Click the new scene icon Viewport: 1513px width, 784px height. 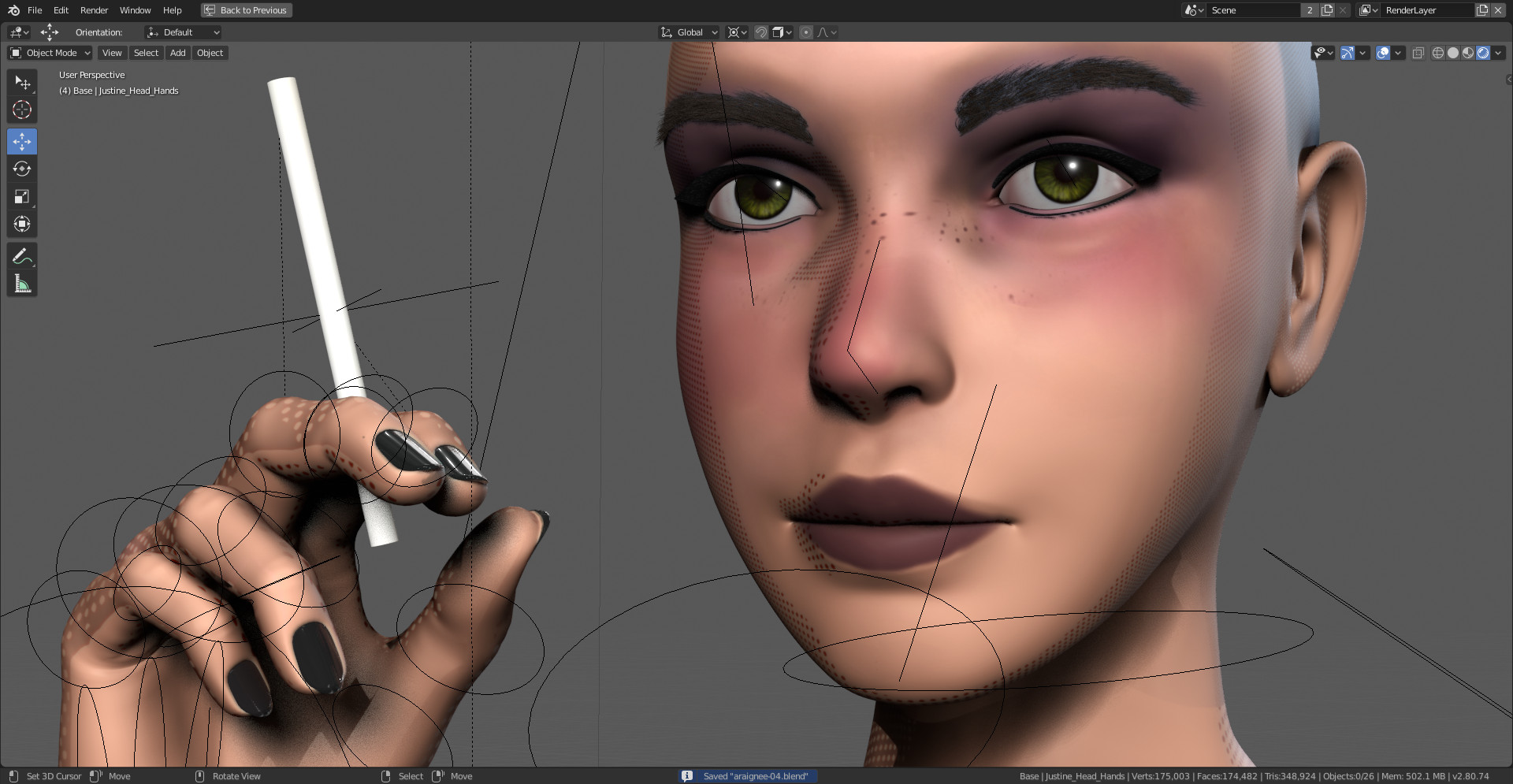point(1327,10)
